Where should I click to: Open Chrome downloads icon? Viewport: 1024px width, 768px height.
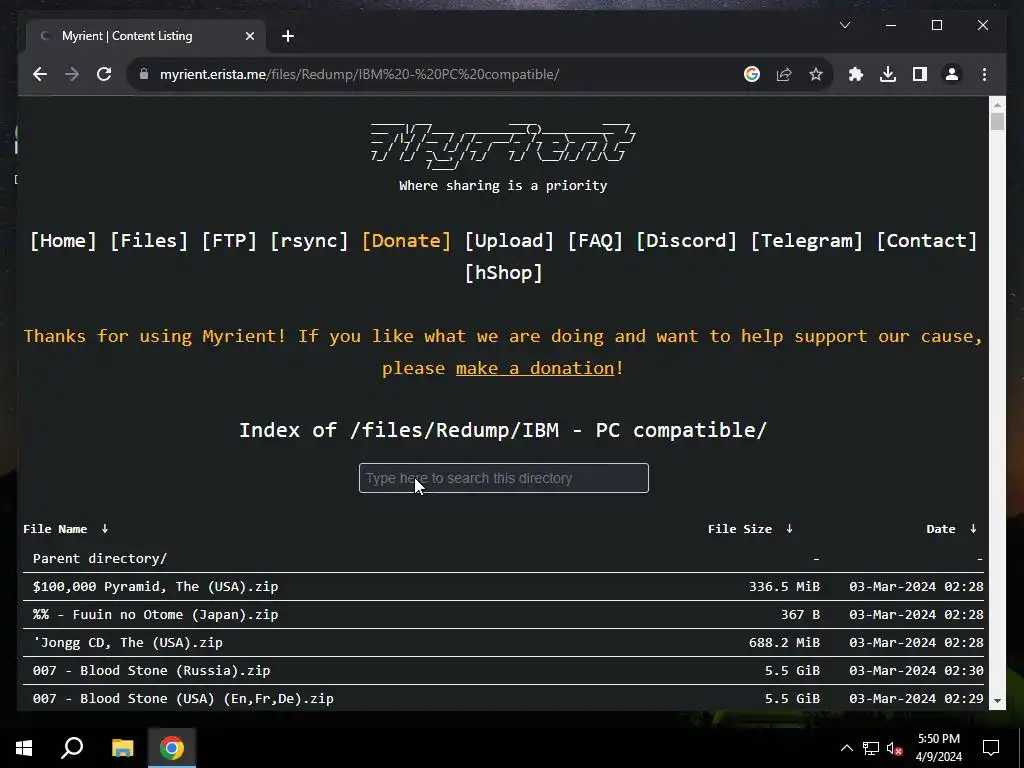[888, 74]
